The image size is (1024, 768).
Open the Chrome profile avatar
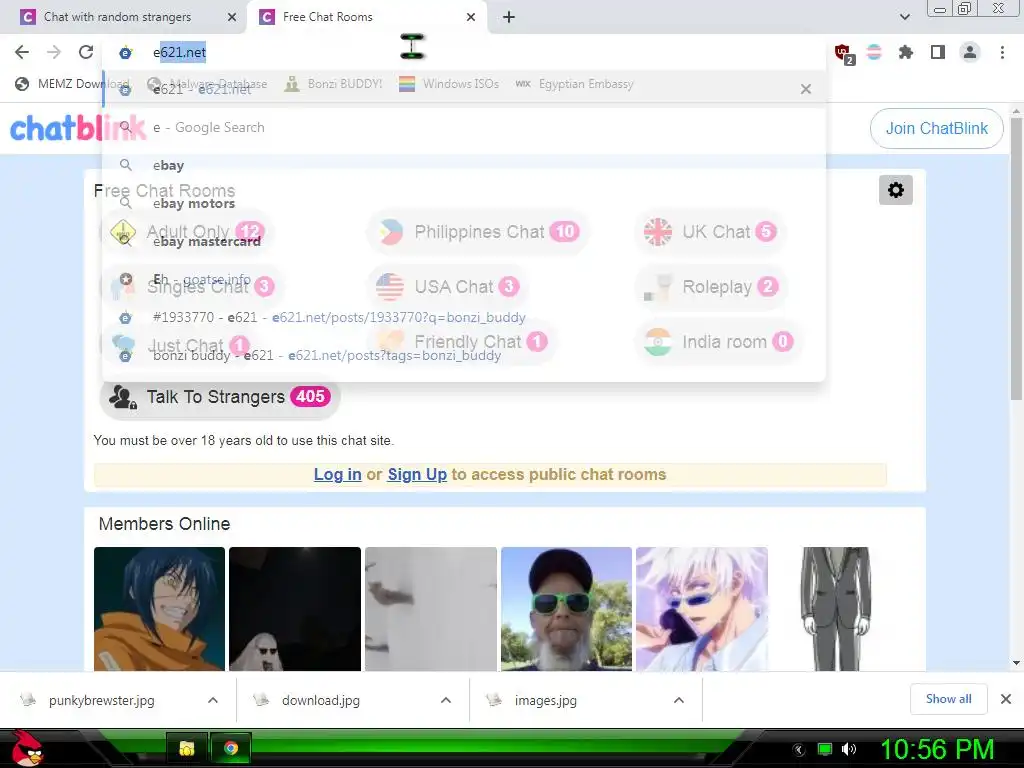[970, 52]
